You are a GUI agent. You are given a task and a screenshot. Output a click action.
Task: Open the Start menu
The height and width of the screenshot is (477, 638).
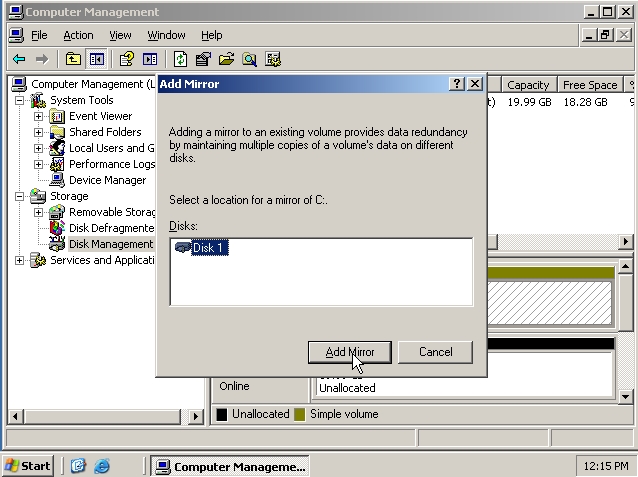pos(28,466)
